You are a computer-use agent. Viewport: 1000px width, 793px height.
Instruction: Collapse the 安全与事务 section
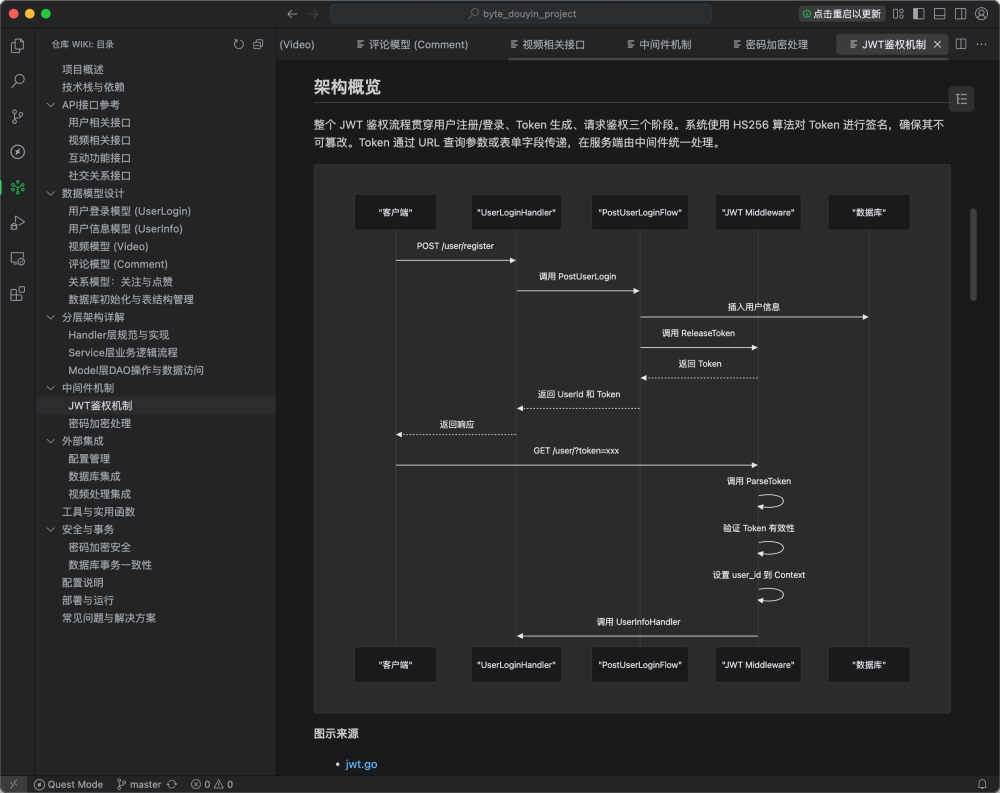[51, 529]
